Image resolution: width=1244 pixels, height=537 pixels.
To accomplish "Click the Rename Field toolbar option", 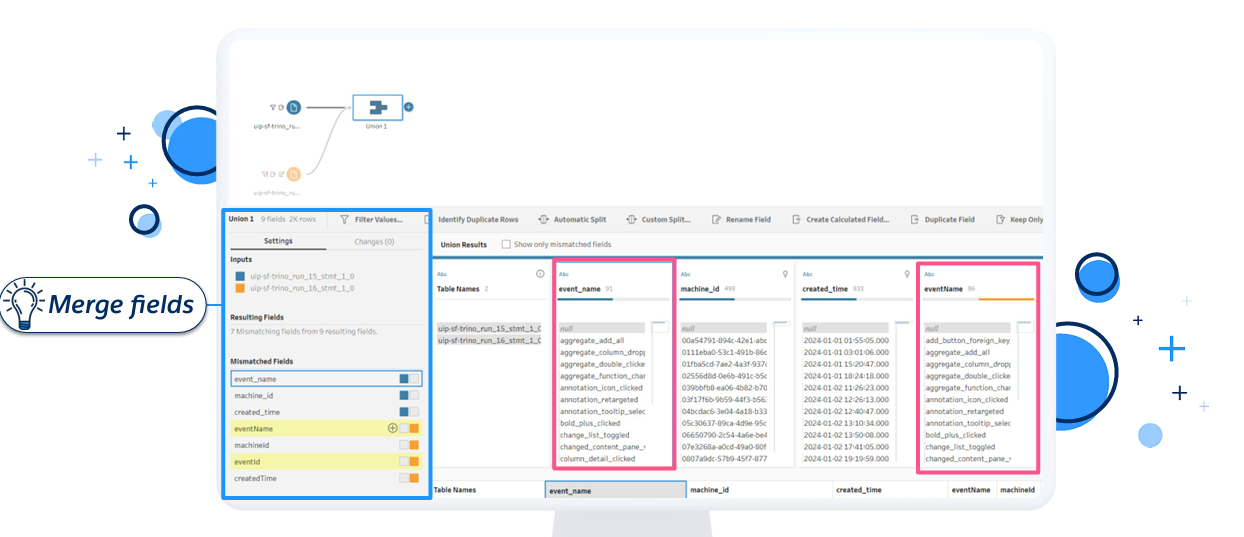I will point(742,219).
